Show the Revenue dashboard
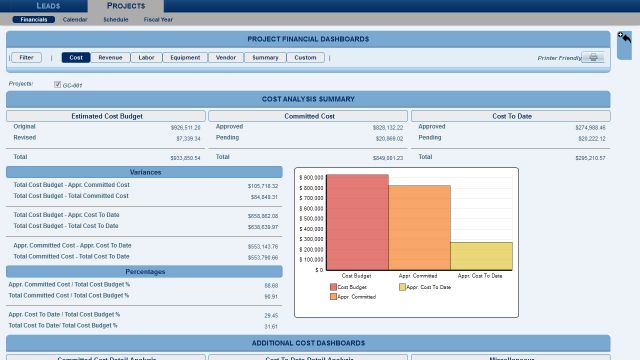This screenshot has width=640, height=360. pos(110,58)
